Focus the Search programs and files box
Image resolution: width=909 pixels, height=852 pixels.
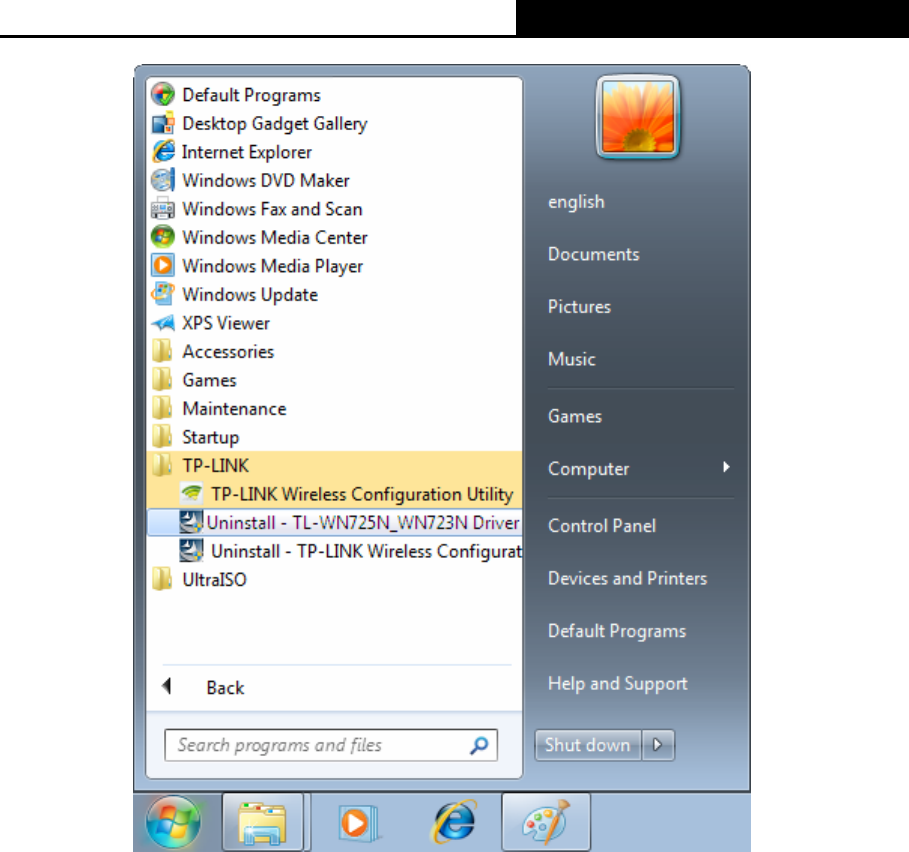(x=331, y=745)
